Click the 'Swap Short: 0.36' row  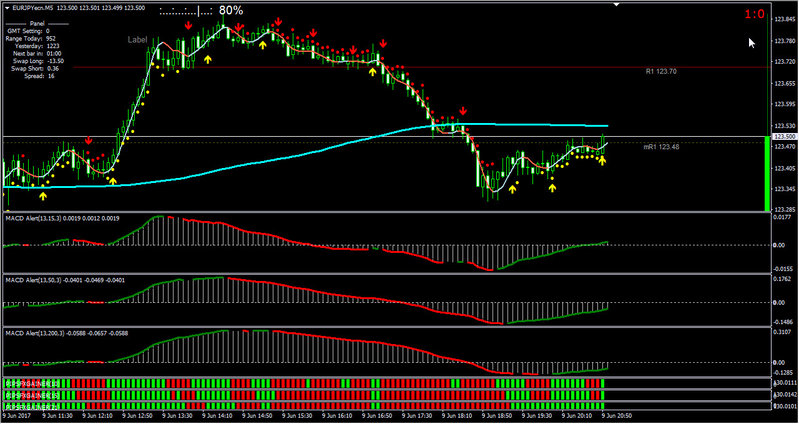(x=35, y=68)
